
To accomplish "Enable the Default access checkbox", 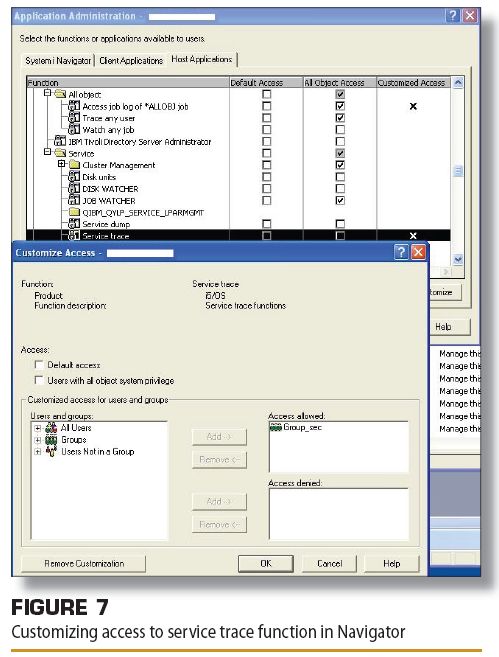I will click(x=39, y=365).
